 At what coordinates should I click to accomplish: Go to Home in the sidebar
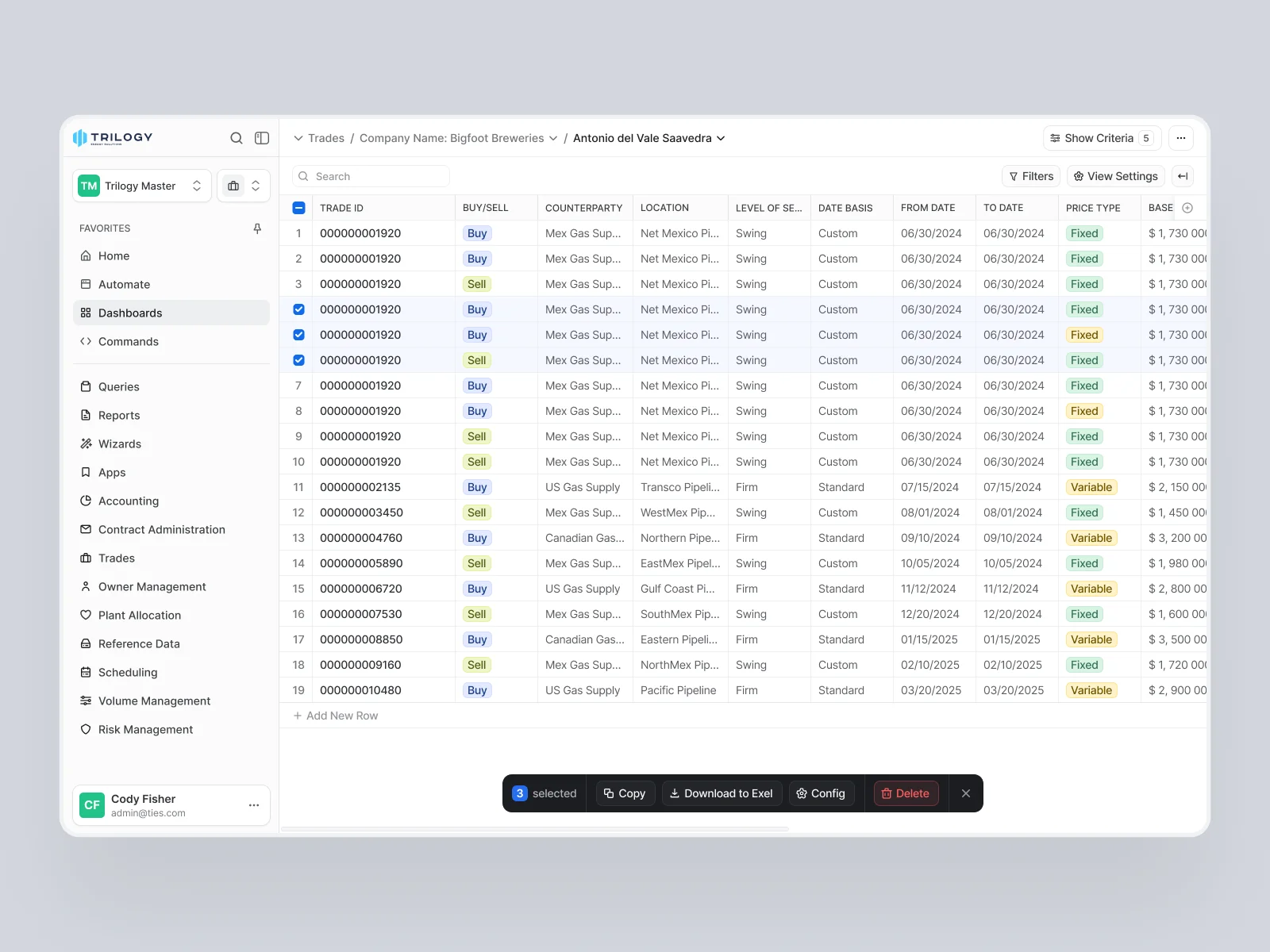point(171,255)
